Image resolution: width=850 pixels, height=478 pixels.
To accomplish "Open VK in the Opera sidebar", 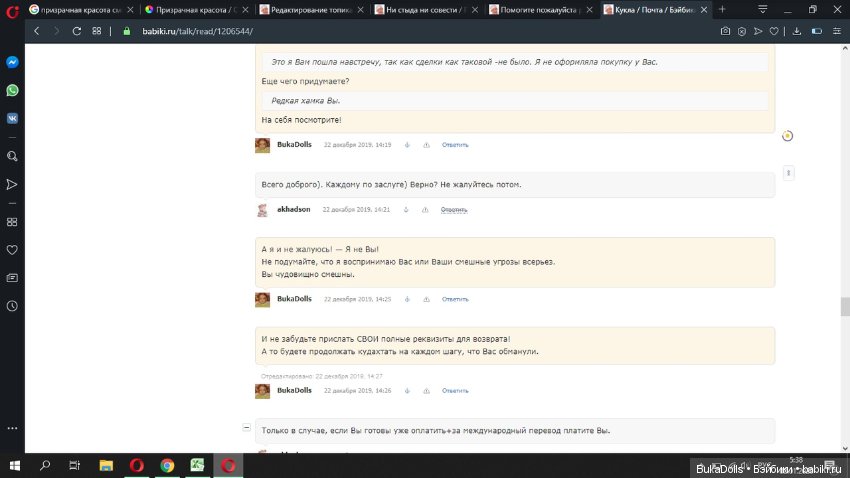I will [12, 117].
